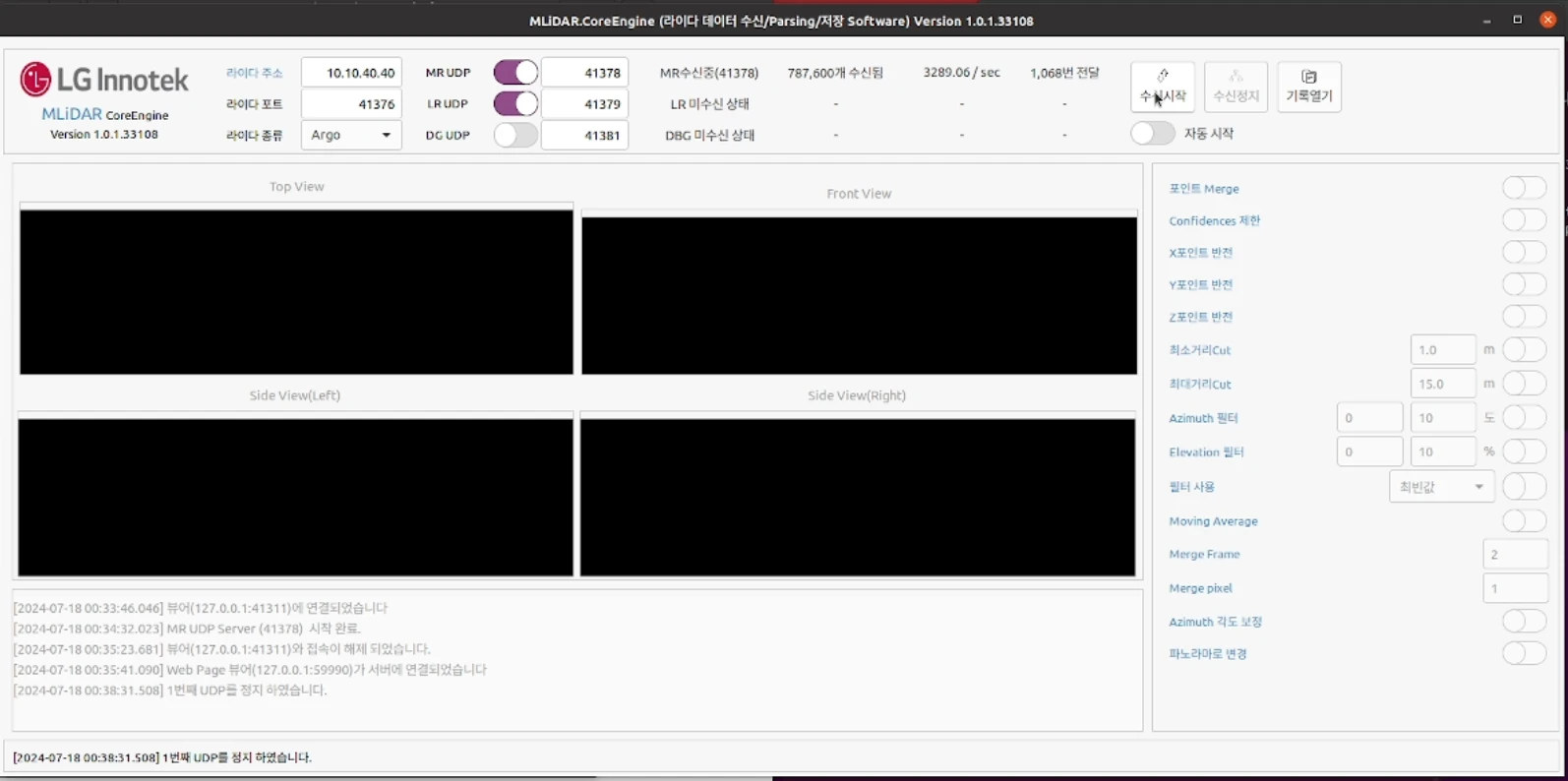Click the Version 1.0.1.33108 text under logo

(104, 134)
